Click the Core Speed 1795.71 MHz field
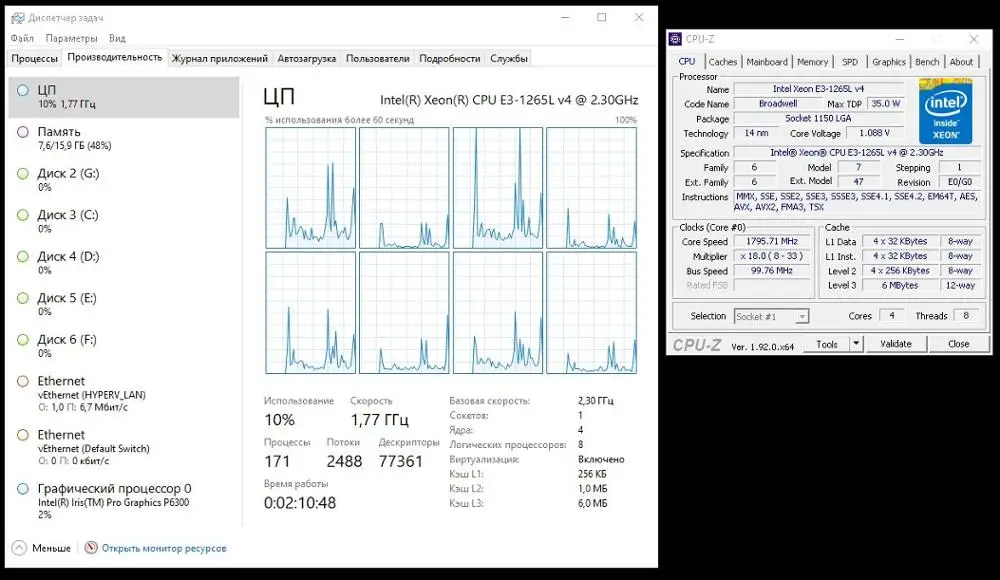1000x580 pixels. point(772,242)
